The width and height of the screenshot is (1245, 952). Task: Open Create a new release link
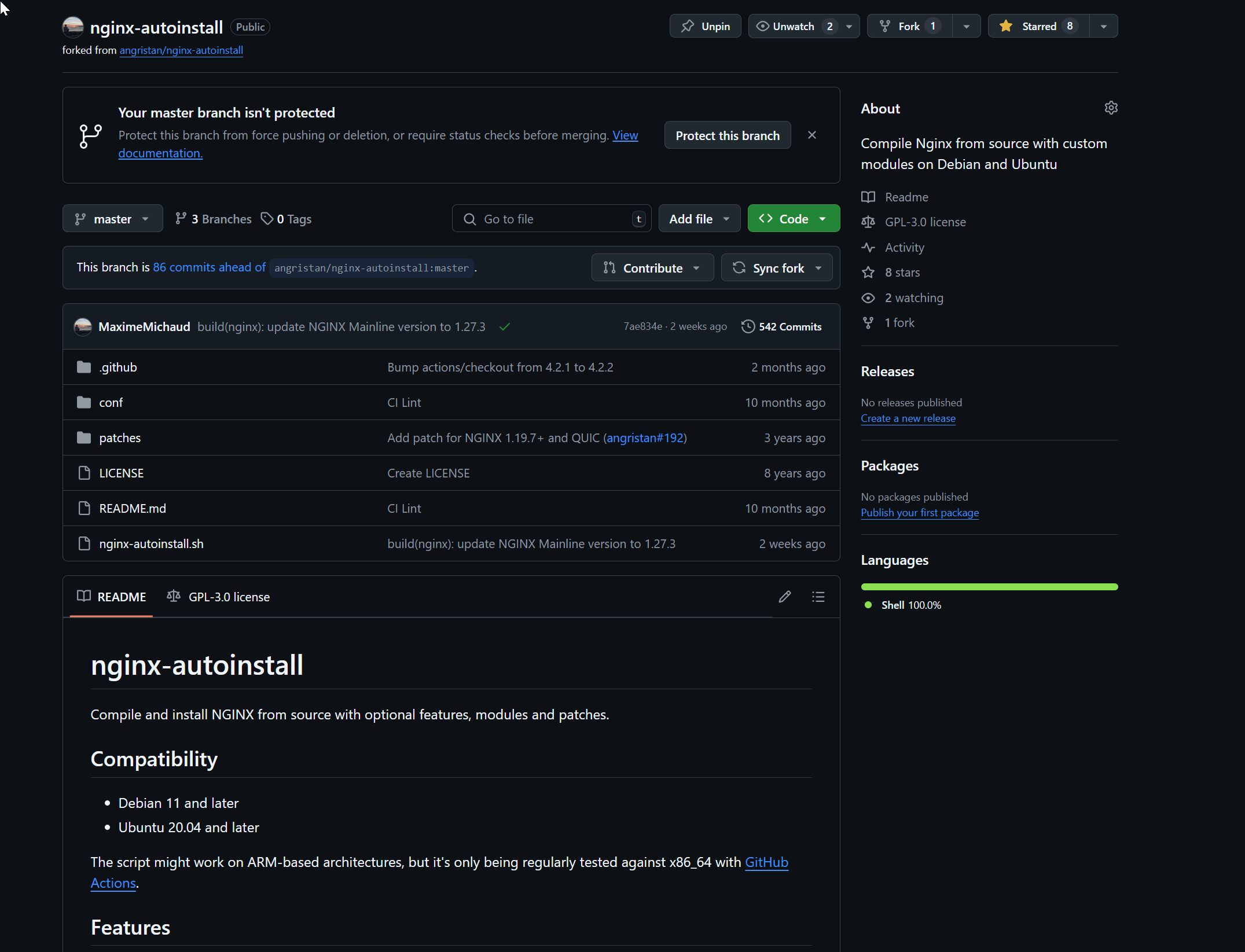(908, 418)
